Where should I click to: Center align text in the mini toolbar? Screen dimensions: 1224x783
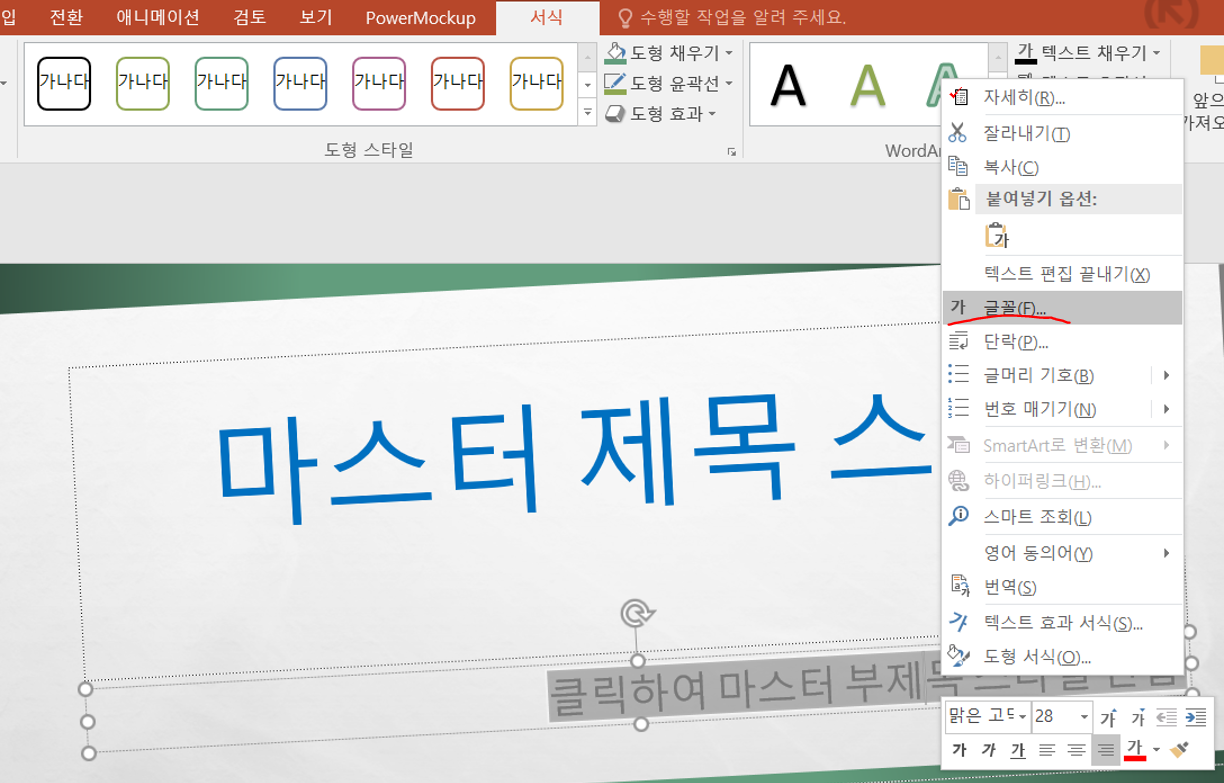click(x=1076, y=749)
